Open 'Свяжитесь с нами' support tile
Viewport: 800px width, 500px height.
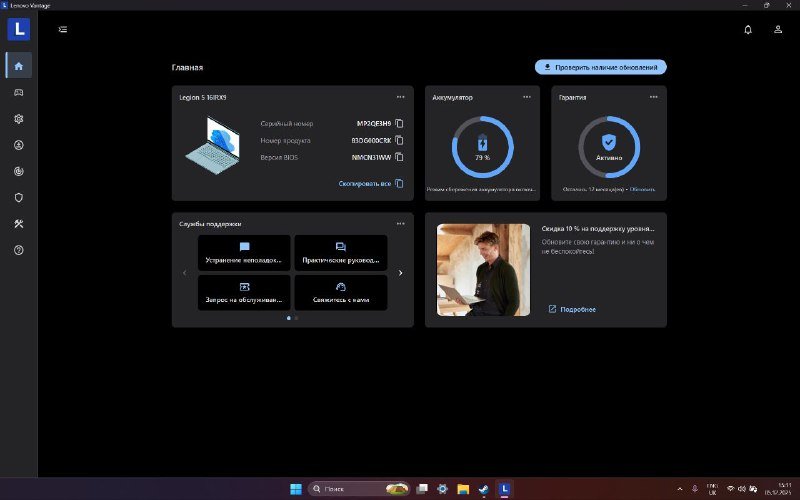tap(341, 293)
